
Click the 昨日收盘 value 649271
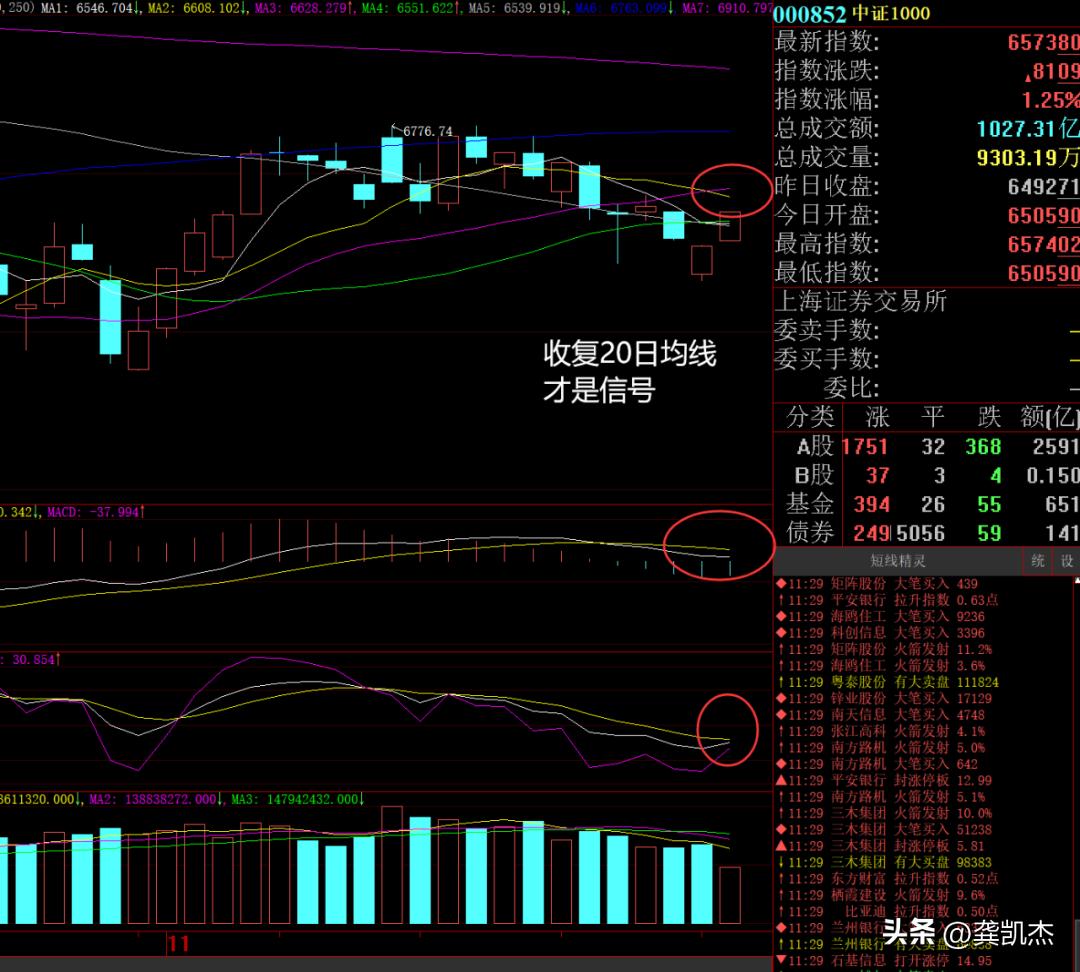(1043, 186)
